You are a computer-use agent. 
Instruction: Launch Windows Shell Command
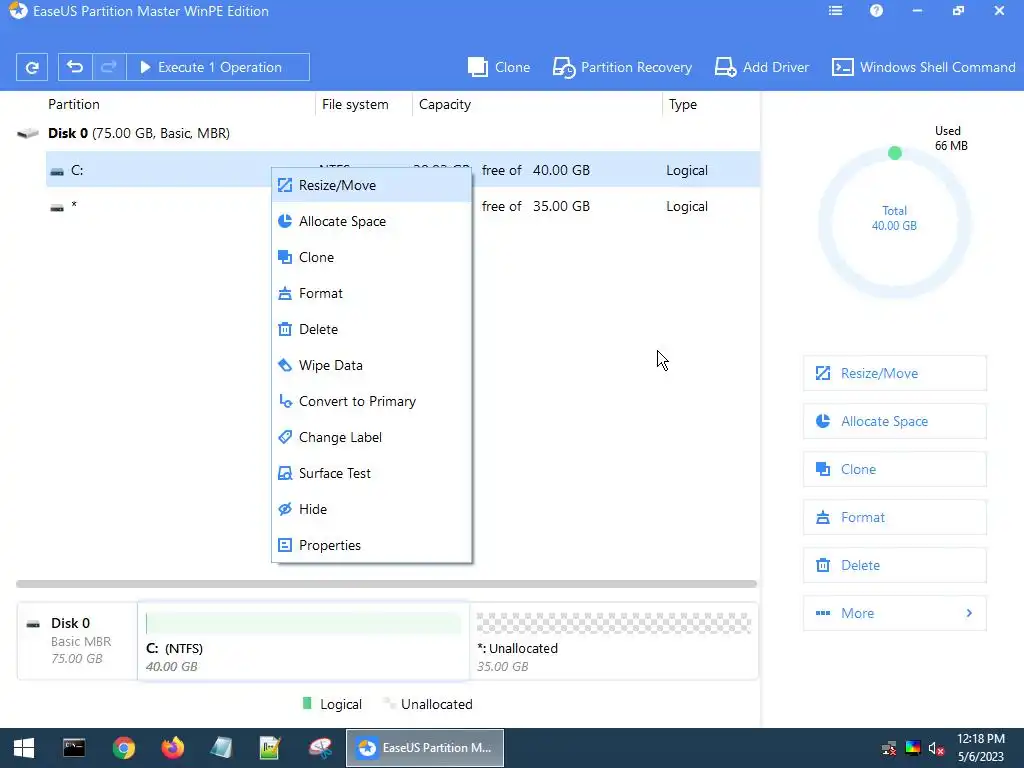click(x=923, y=67)
